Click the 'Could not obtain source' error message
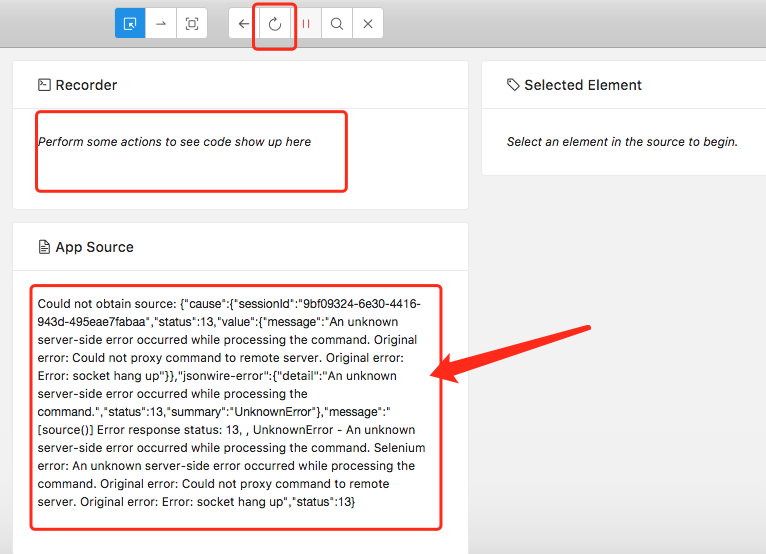 (232, 403)
